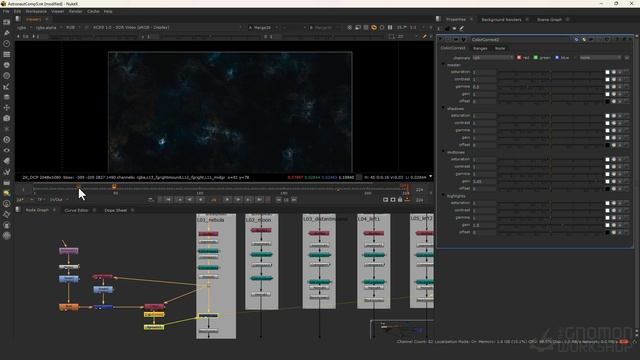
Task: Click the master contrast slider track
Action: click(x=550, y=80)
